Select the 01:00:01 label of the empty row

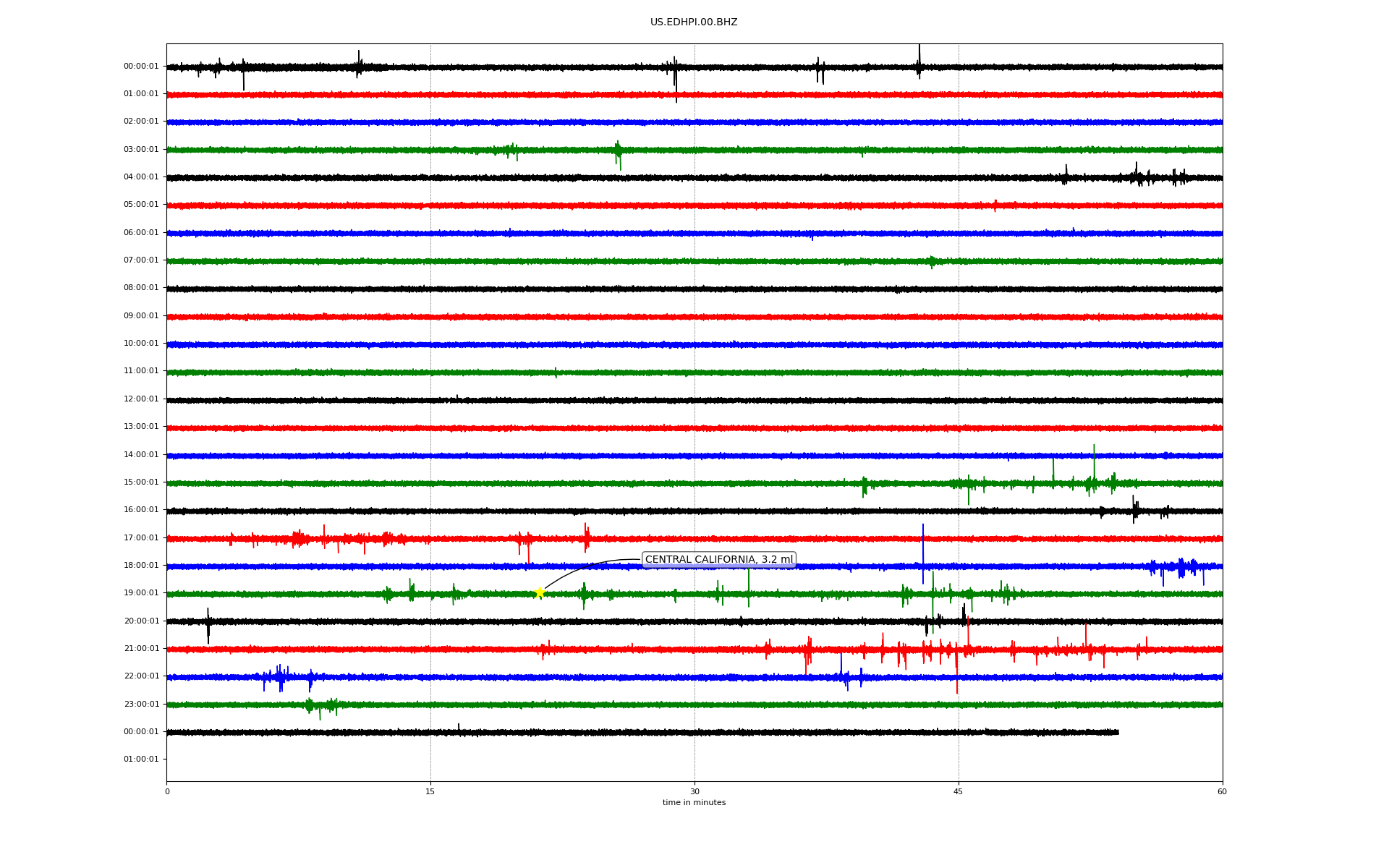click(x=141, y=759)
